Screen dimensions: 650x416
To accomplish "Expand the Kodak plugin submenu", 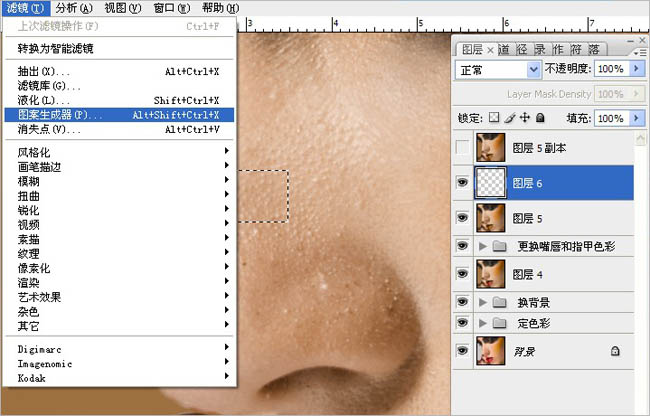I will point(119,378).
